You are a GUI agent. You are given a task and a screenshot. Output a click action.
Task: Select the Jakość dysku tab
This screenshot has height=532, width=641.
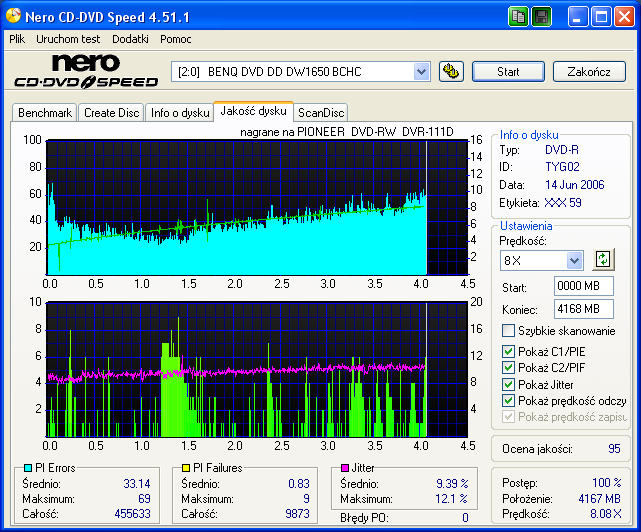(253, 111)
